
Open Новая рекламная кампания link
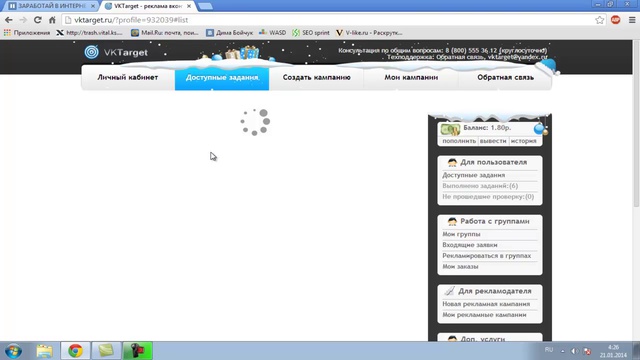486,304
